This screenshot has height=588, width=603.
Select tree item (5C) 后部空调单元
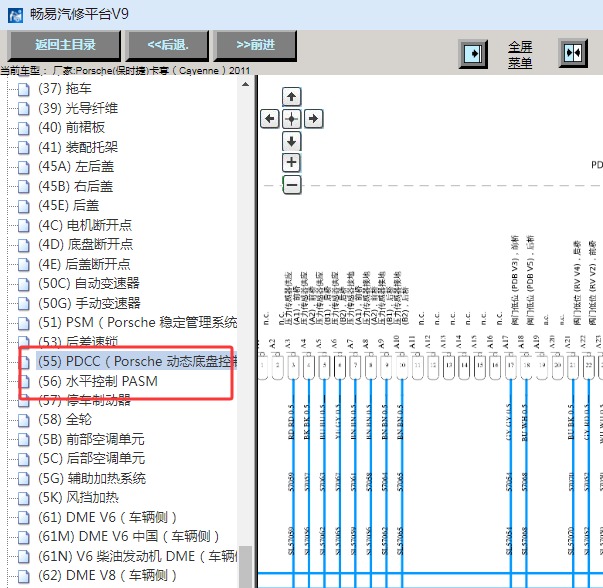pos(92,458)
